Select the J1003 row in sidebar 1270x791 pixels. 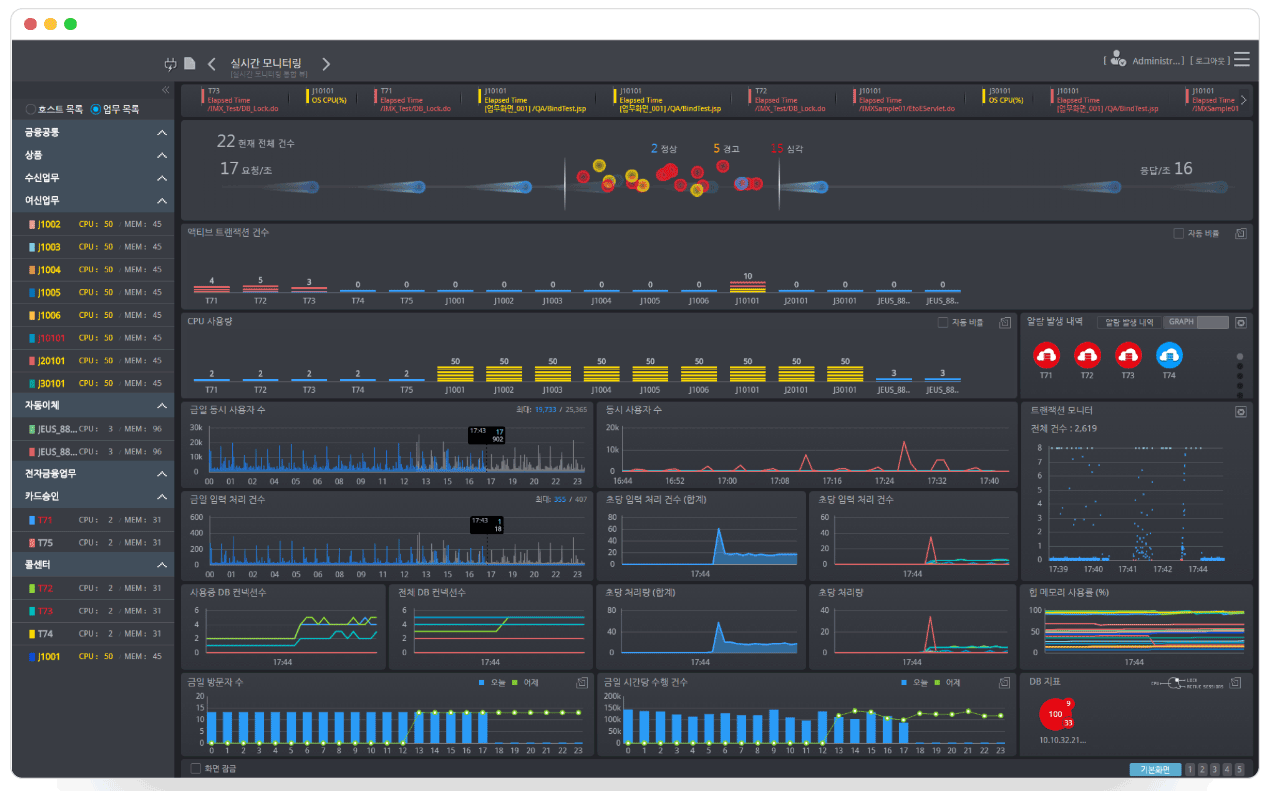(x=93, y=247)
